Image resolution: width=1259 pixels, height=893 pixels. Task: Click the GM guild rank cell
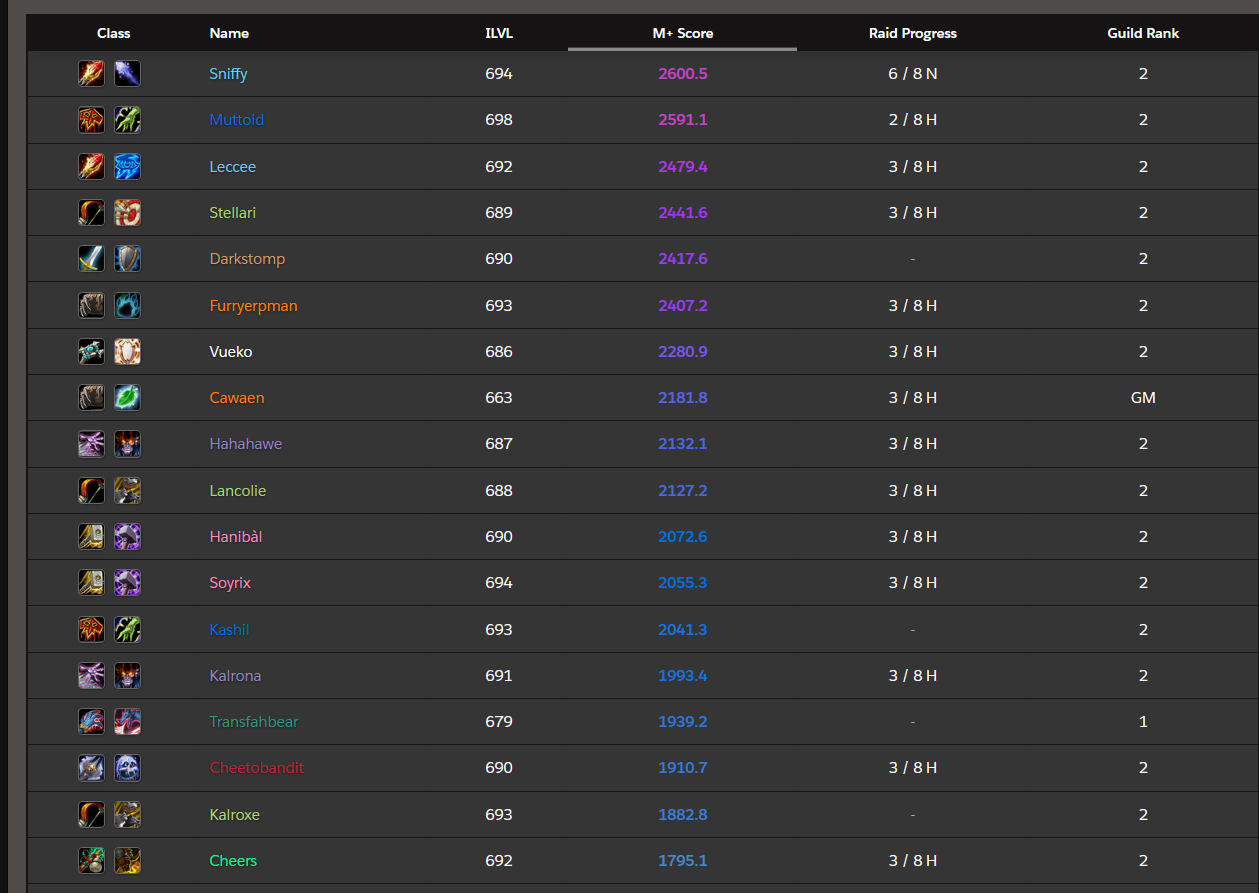pos(1143,397)
